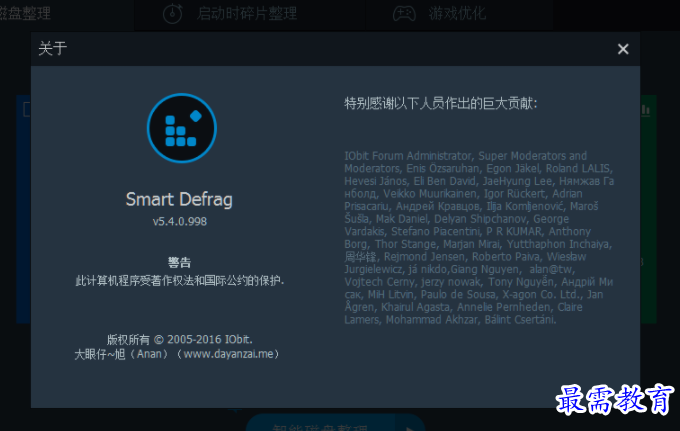Image resolution: width=680 pixels, height=431 pixels.
Task: Click the 特别感谢 contributors heading
Action: 441,103
